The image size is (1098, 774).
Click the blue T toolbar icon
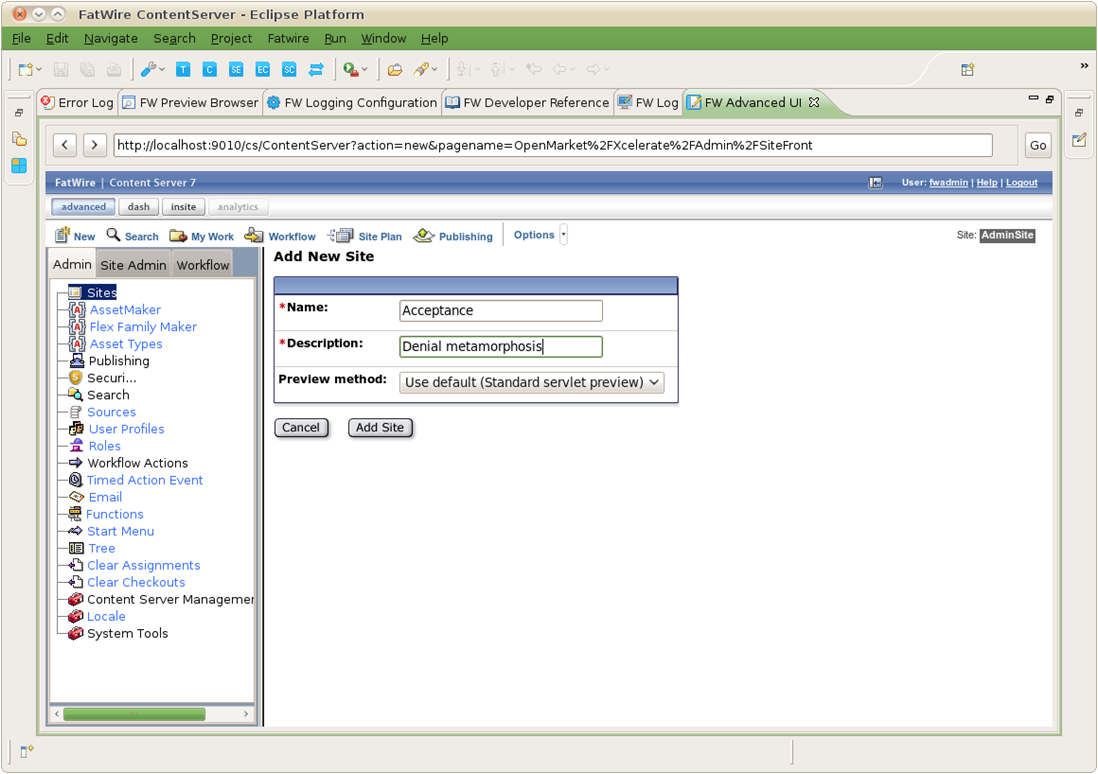click(x=183, y=69)
